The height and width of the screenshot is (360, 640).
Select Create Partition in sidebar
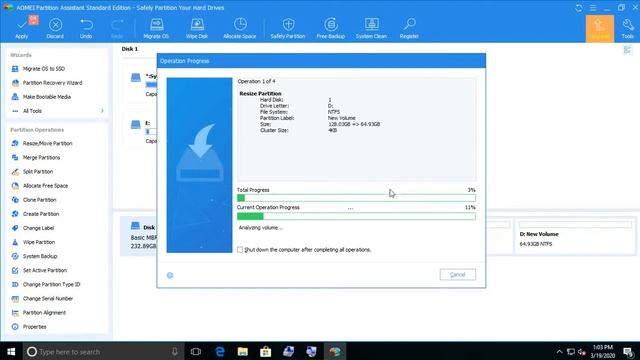(x=35, y=214)
